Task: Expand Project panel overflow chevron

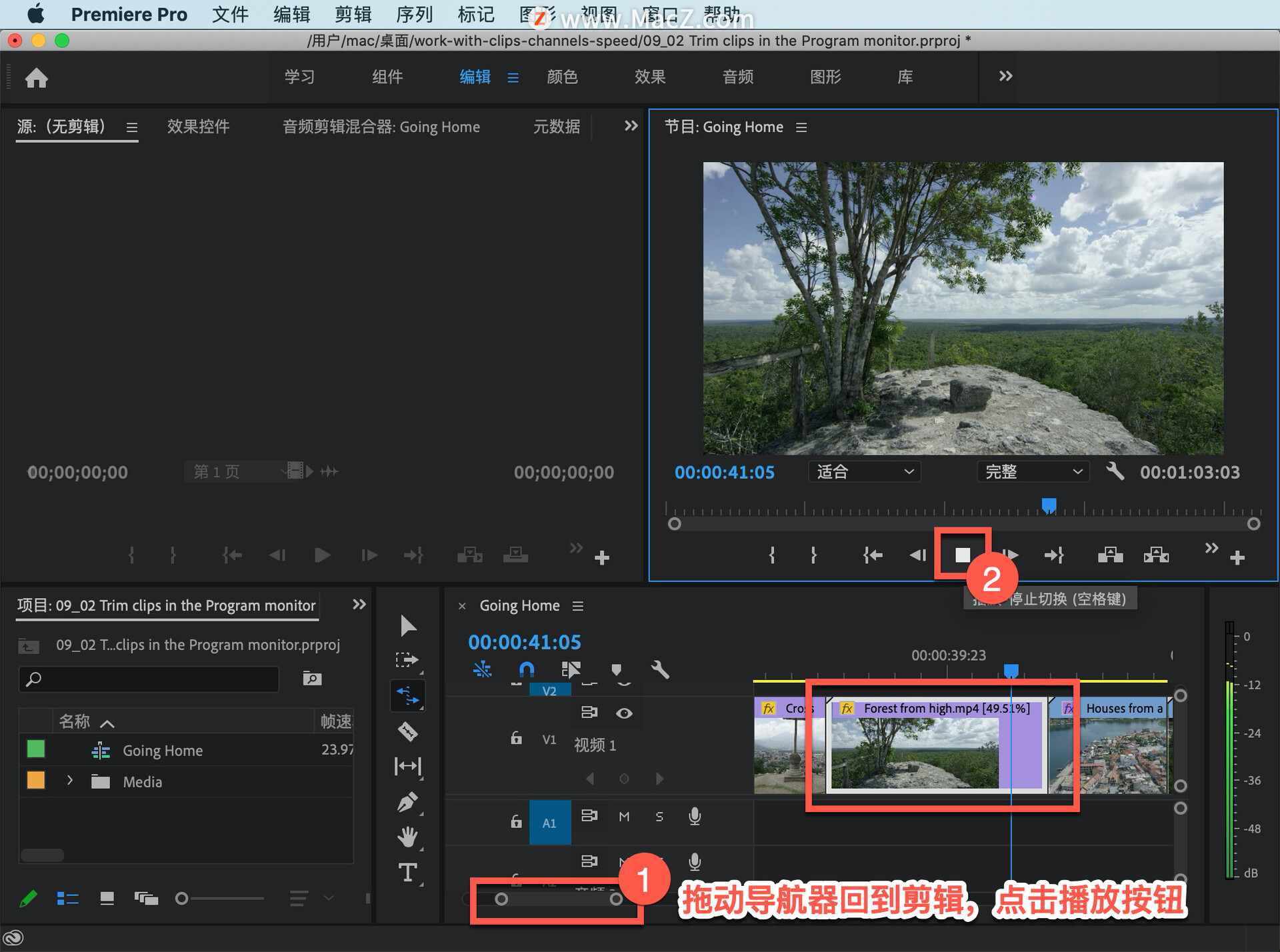Action: tap(359, 604)
